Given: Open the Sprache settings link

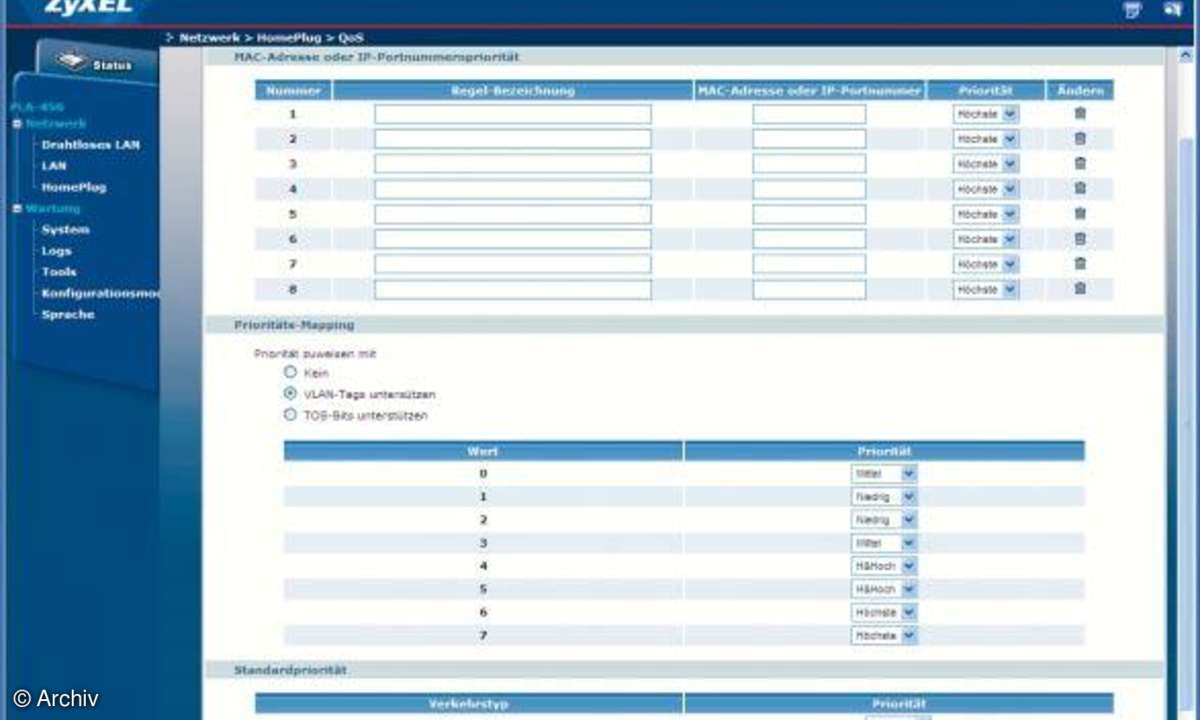Looking at the screenshot, I should point(68,314).
